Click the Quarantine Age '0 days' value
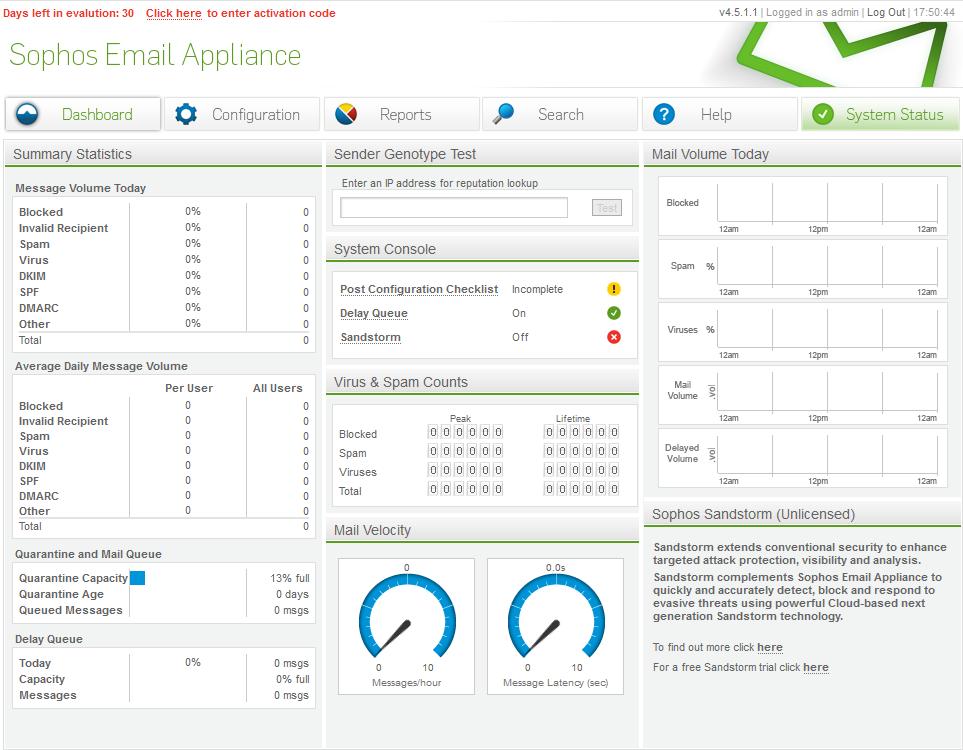The width and height of the screenshot is (963, 750). coord(292,594)
